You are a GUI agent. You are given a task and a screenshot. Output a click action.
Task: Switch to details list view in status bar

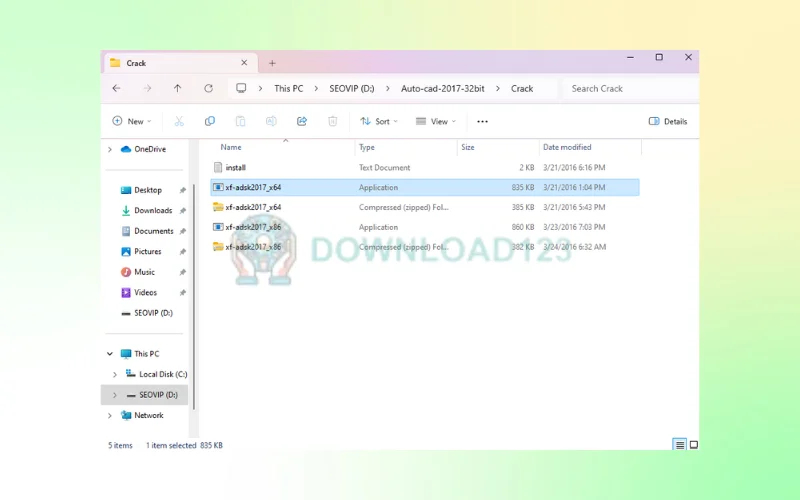pos(680,445)
